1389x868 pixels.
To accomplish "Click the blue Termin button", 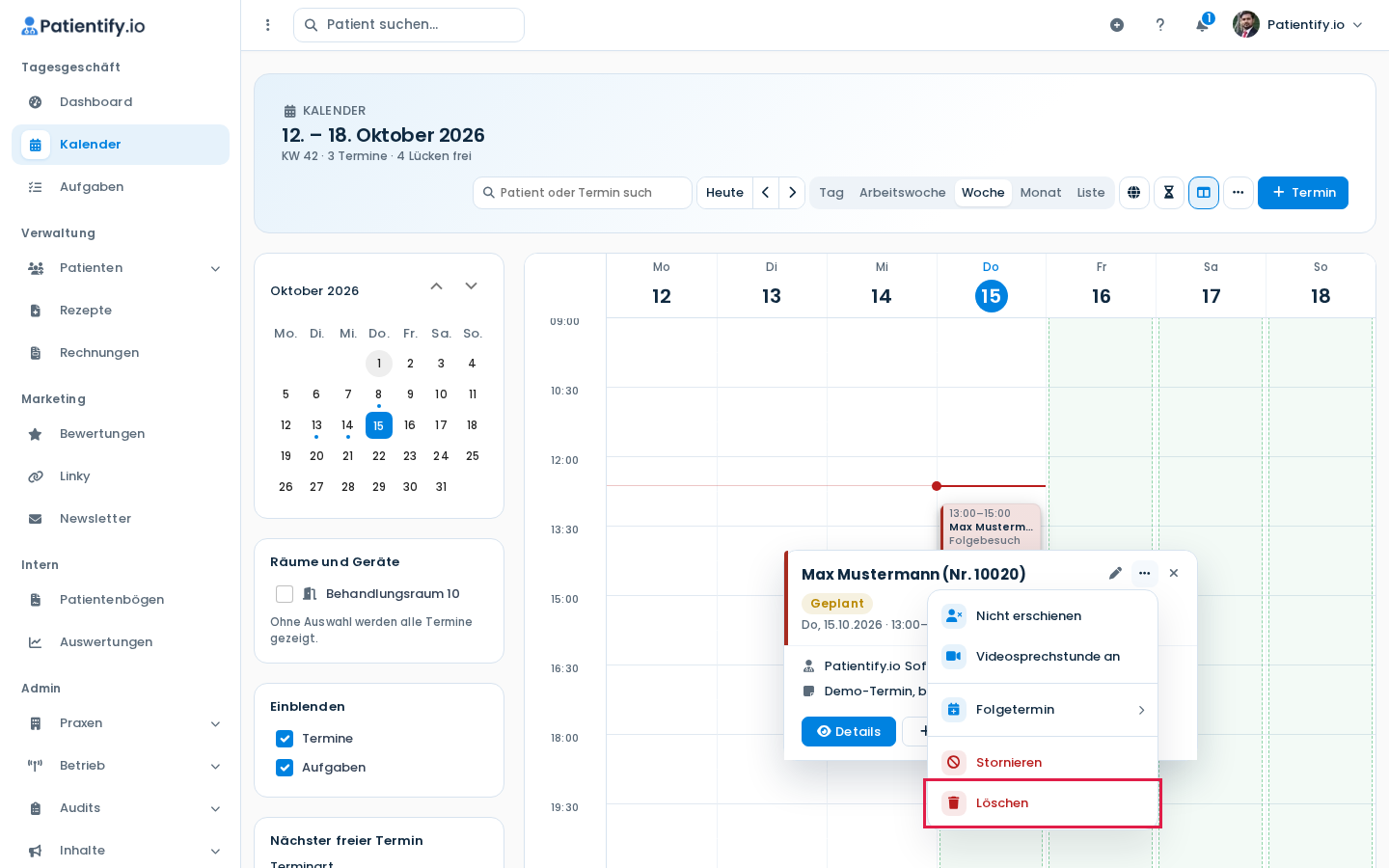I will (1303, 193).
